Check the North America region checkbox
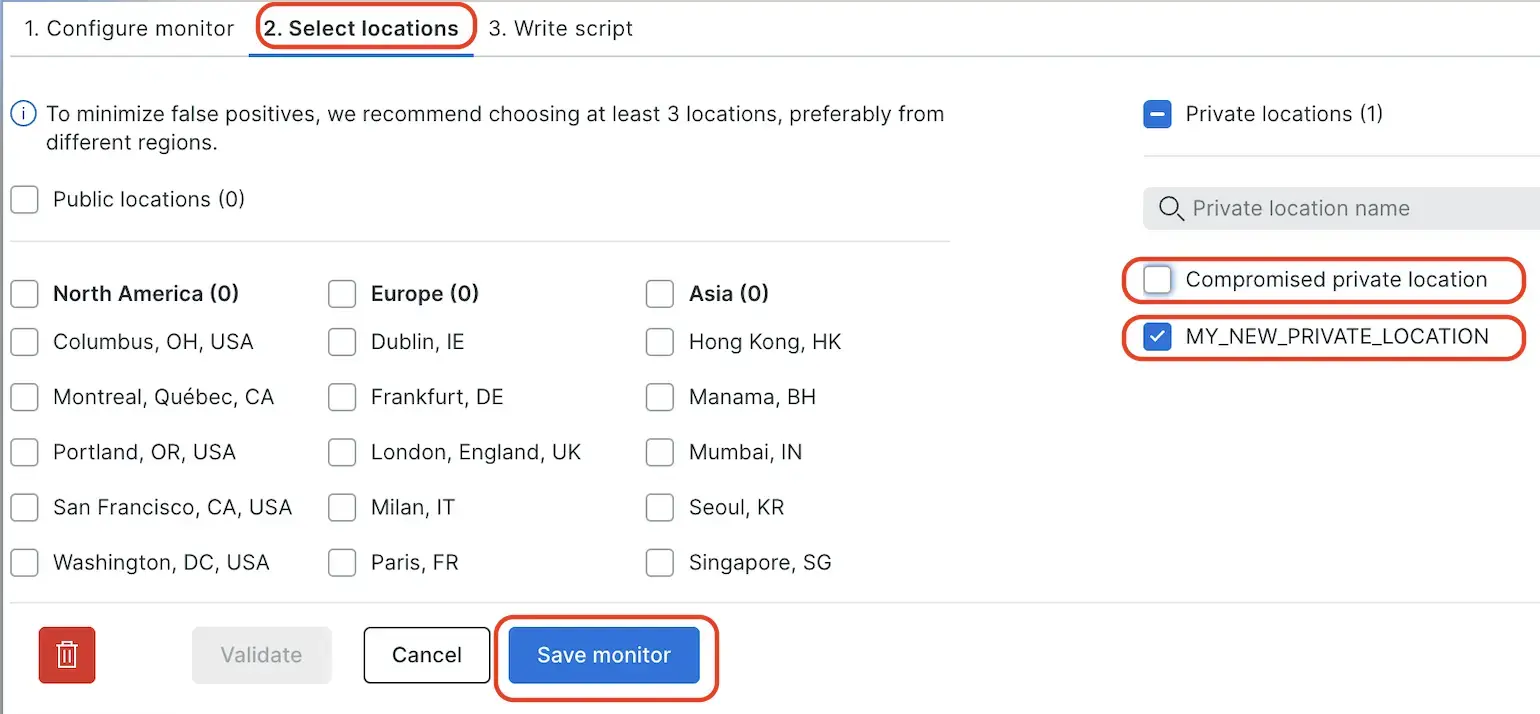1540x714 pixels. tap(24, 294)
